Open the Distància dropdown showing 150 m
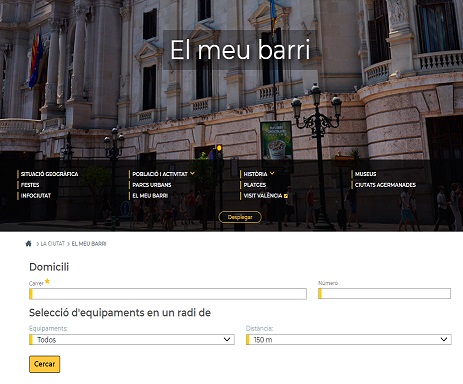 point(349,340)
